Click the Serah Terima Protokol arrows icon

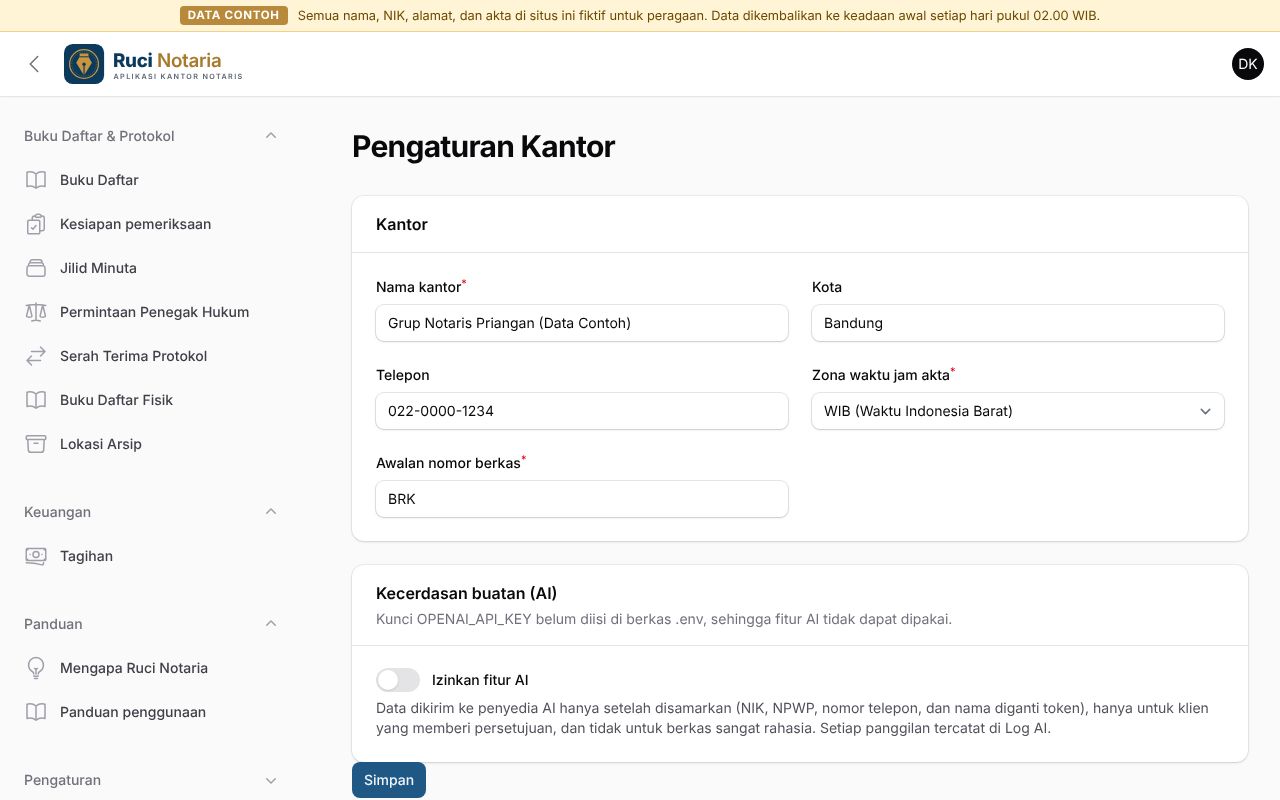point(36,356)
